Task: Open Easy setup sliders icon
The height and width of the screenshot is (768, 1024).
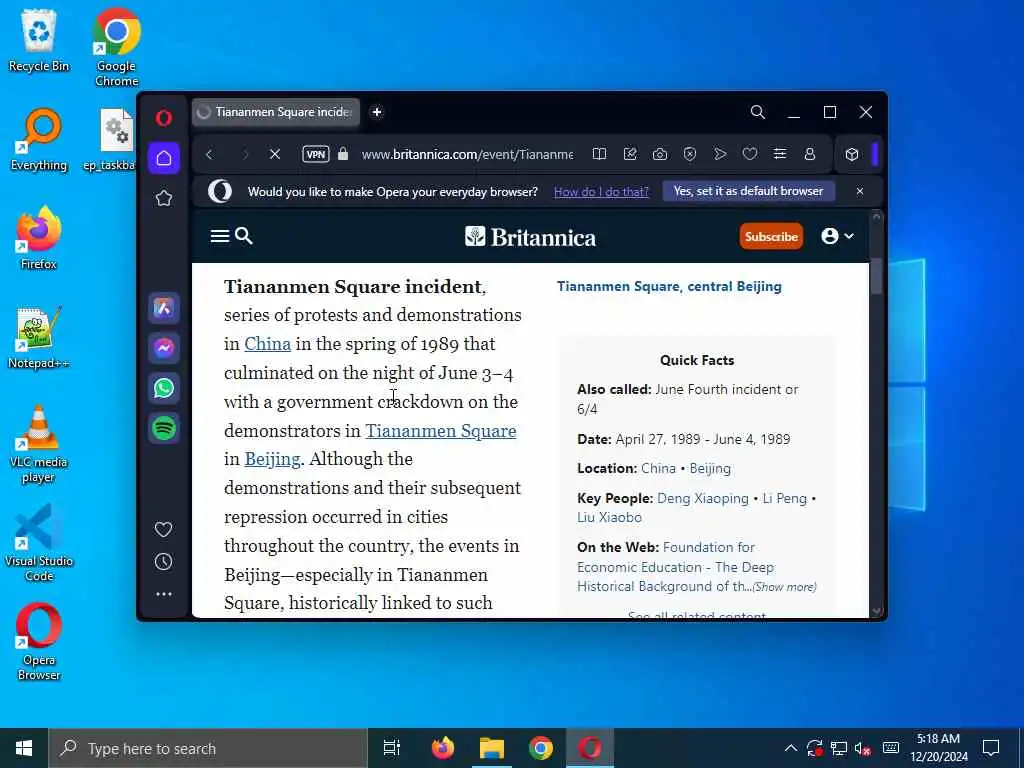Action: point(780,154)
